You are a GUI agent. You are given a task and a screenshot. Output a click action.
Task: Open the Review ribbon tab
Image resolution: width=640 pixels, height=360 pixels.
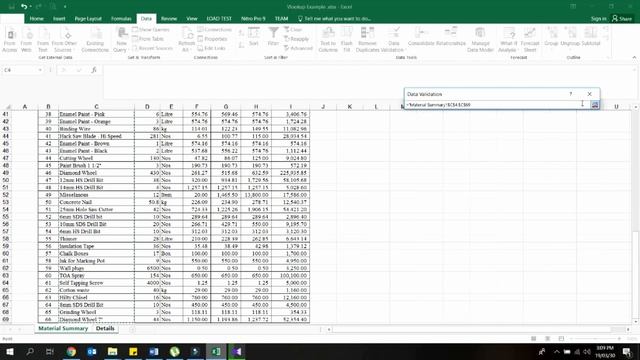(169, 19)
